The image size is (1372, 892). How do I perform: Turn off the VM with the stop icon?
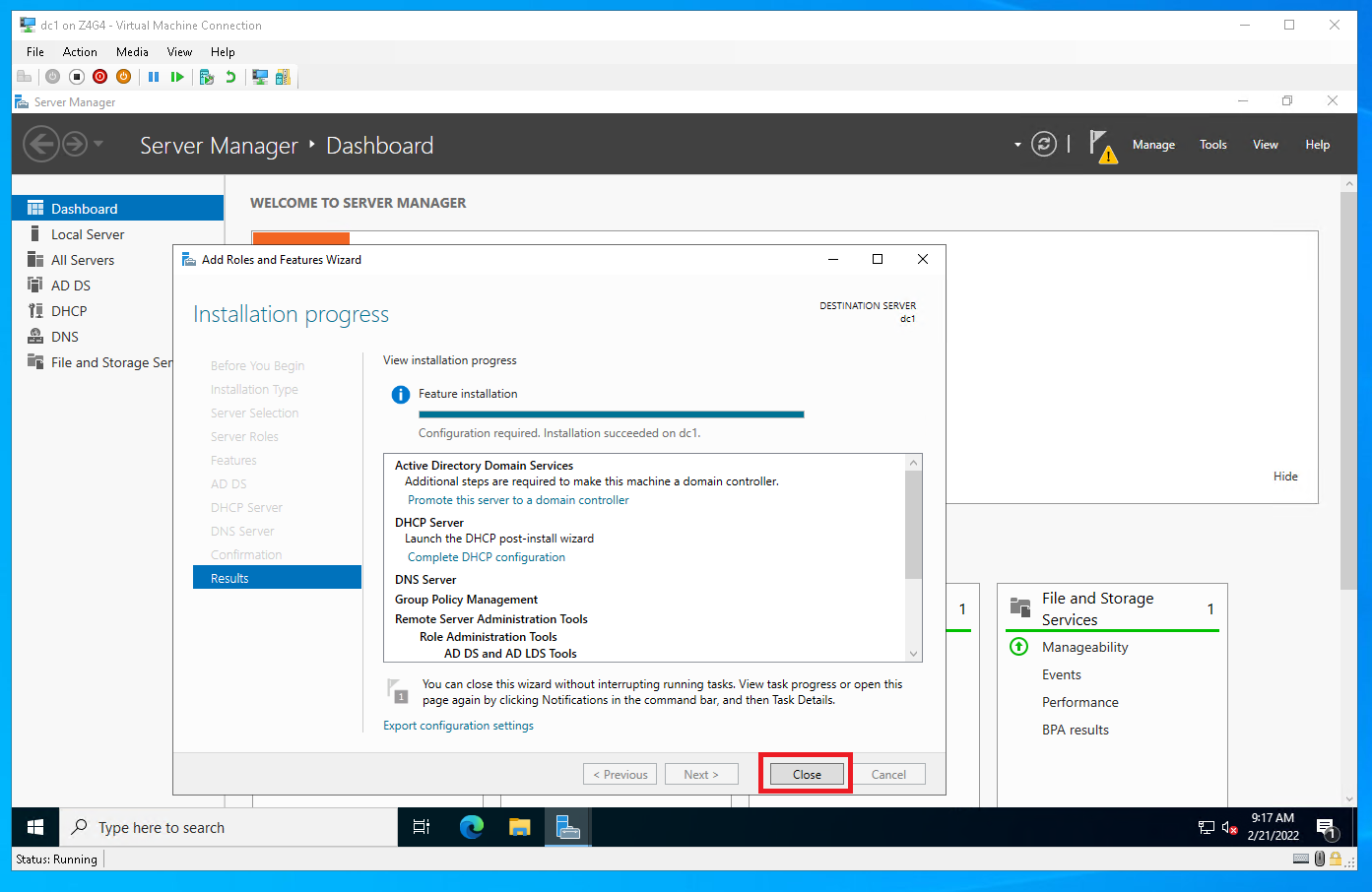(x=76, y=77)
